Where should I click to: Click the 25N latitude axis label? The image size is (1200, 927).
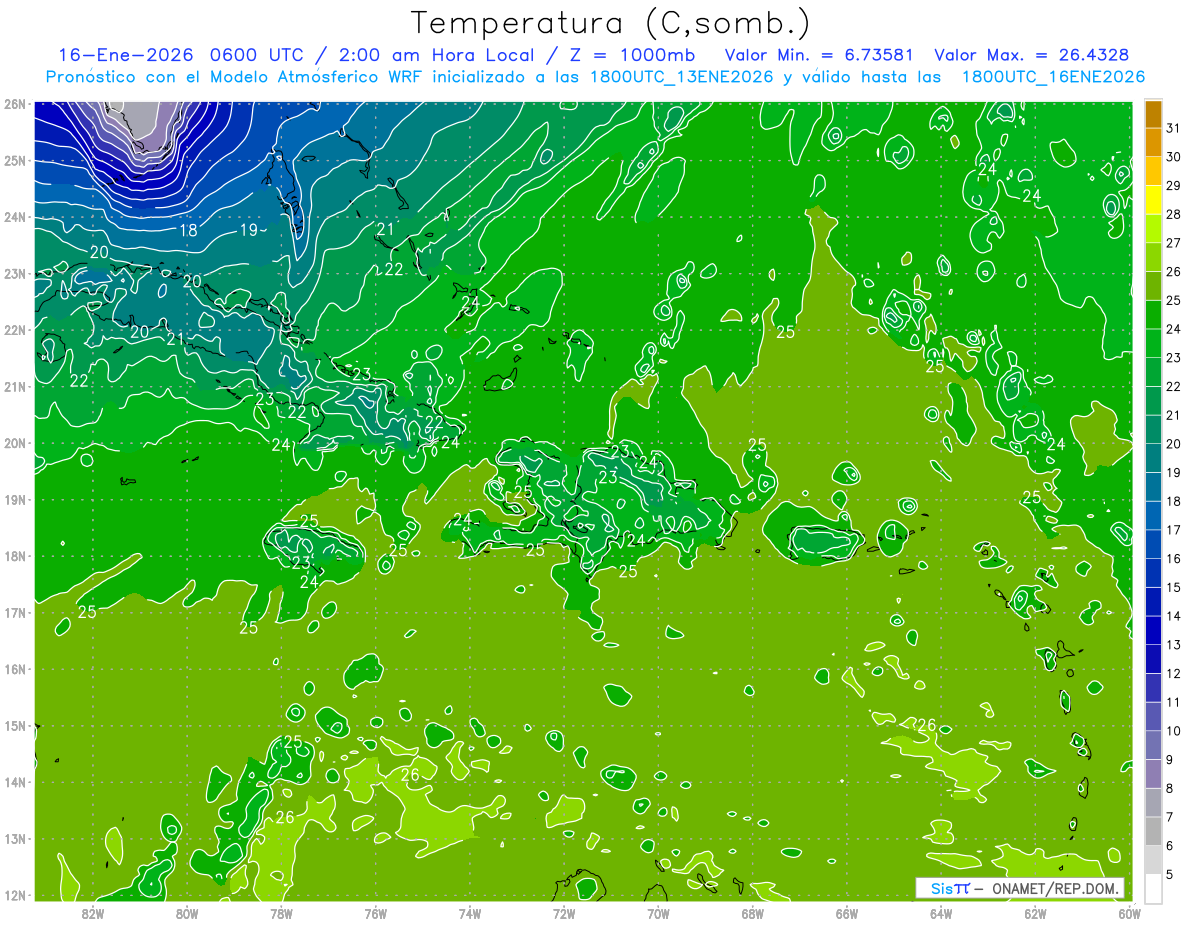[x=15, y=161]
